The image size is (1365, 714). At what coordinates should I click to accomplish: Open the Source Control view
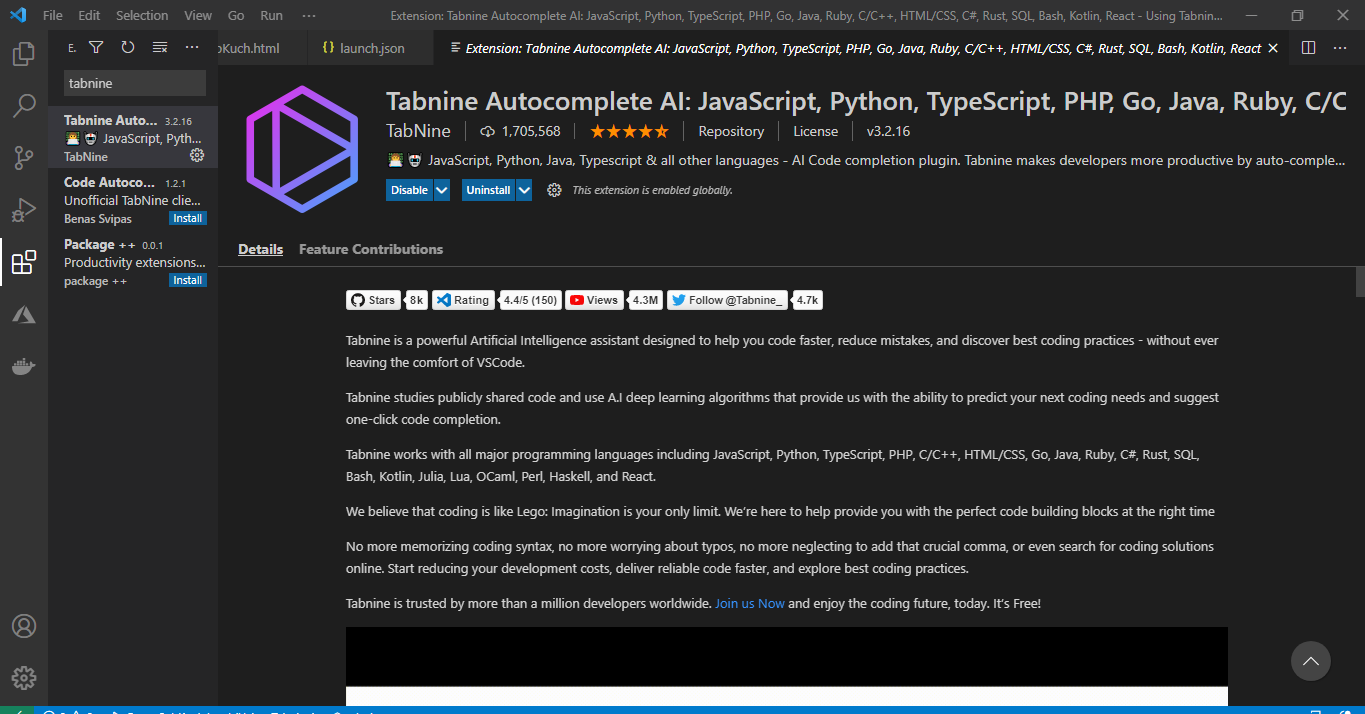(x=24, y=158)
